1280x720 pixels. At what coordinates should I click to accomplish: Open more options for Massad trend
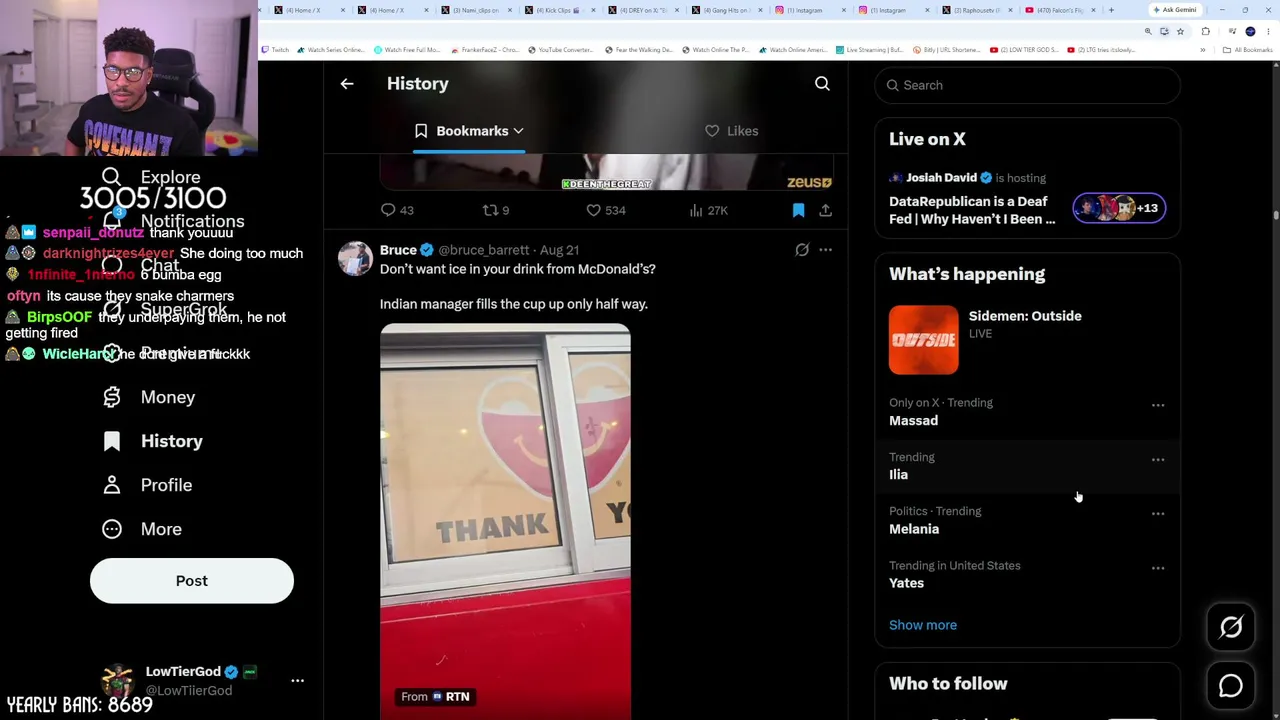tap(1158, 405)
